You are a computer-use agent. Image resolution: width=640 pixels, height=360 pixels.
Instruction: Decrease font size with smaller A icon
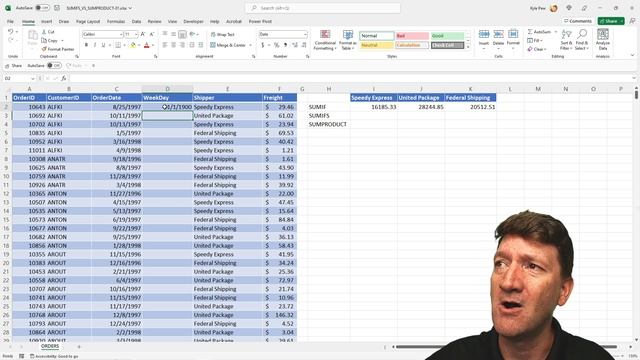pyautogui.click(x=151, y=34)
